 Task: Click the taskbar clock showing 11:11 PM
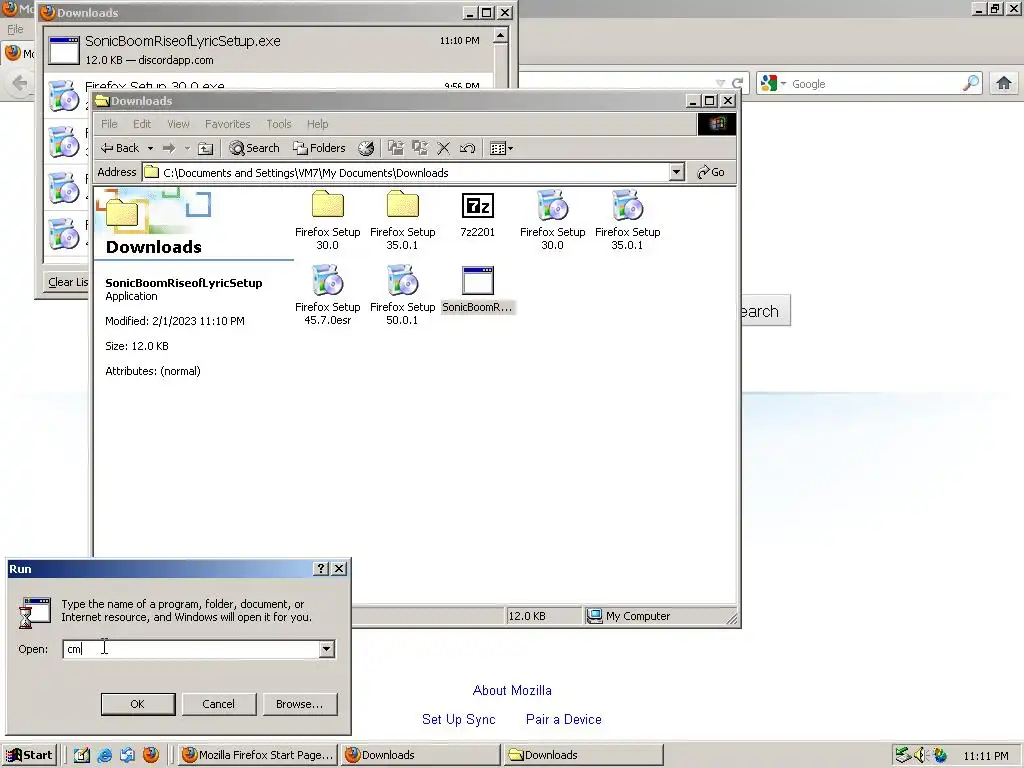click(x=986, y=756)
